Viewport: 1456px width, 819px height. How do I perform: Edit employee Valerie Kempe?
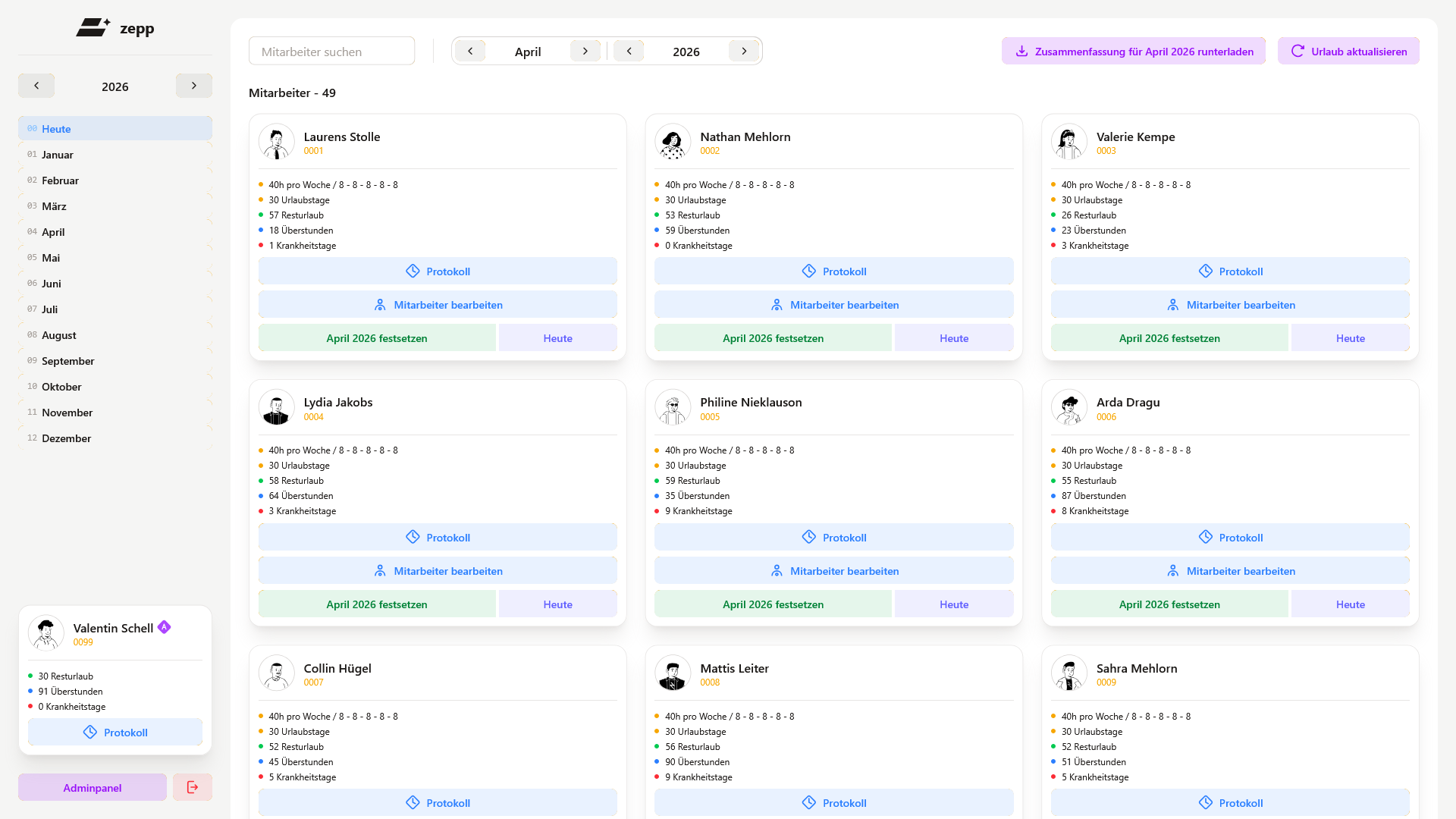pyautogui.click(x=1229, y=305)
